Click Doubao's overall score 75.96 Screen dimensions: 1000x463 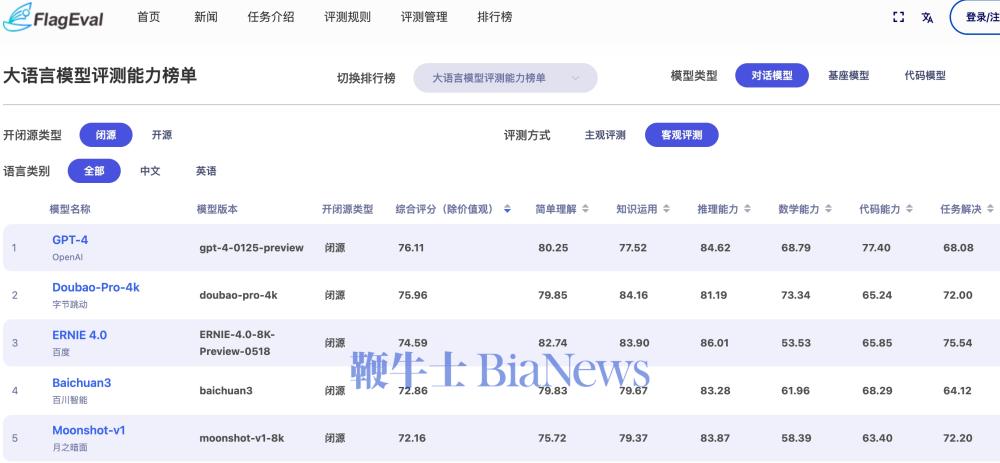[413, 295]
